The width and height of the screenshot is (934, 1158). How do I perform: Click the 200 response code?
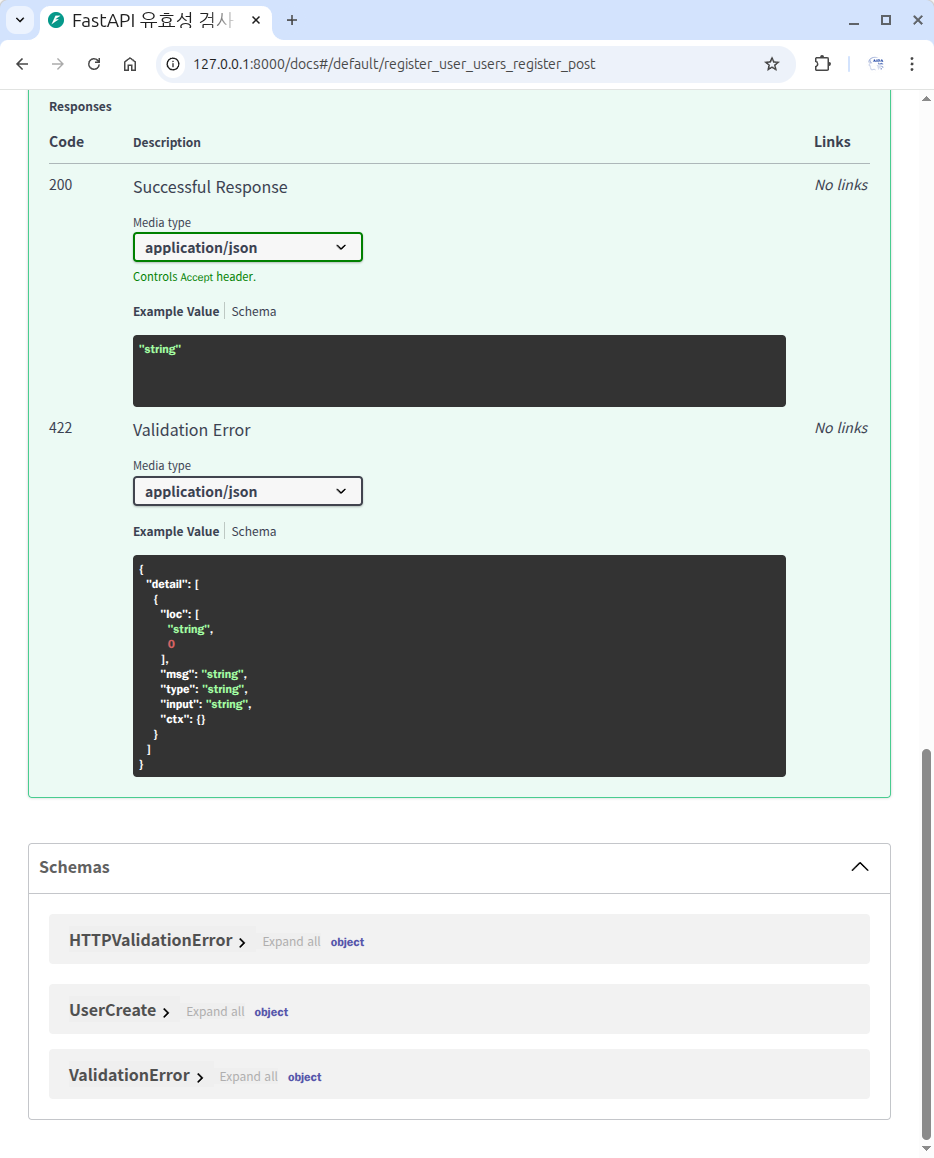pos(61,185)
